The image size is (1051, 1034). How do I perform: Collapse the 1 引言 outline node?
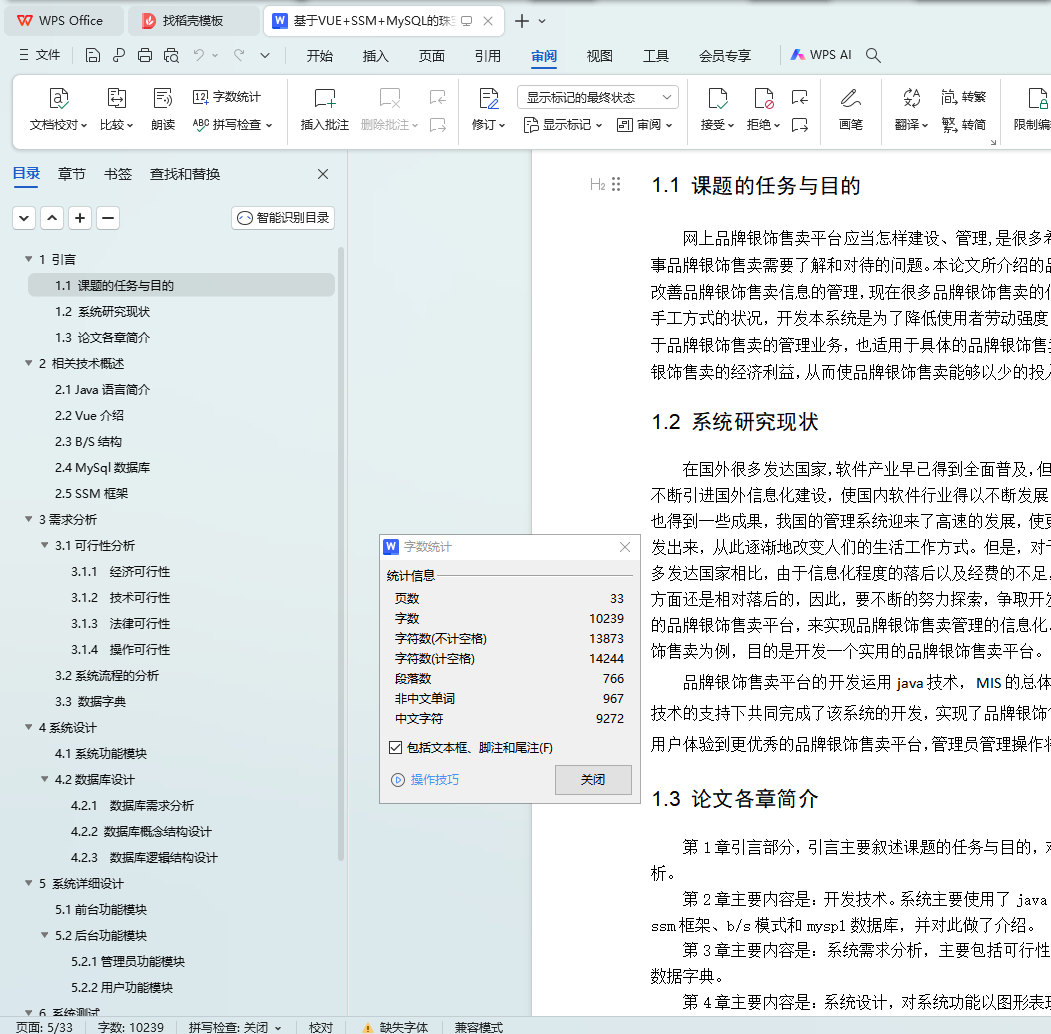(28, 259)
